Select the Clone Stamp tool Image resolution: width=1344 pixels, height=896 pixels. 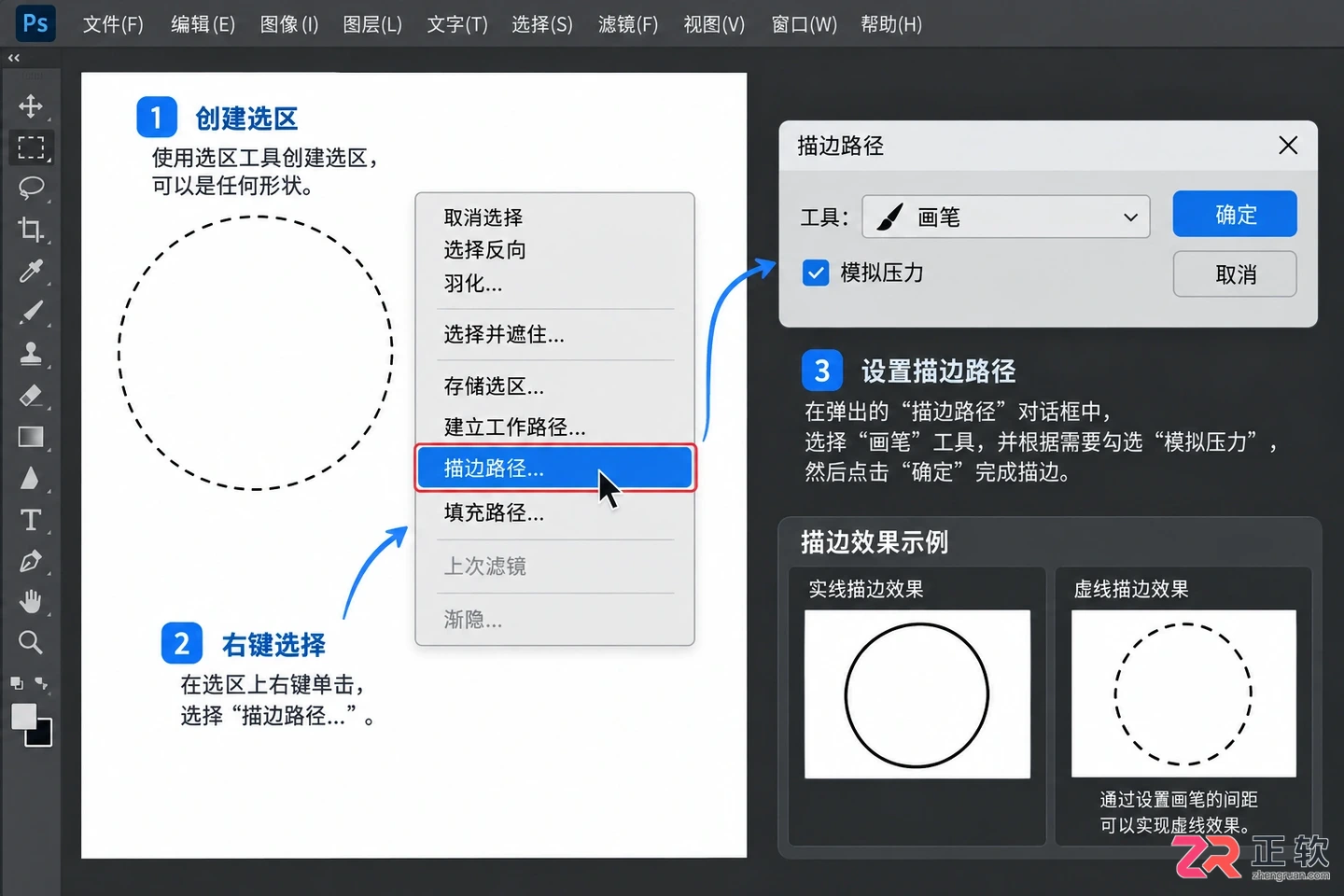(x=31, y=353)
